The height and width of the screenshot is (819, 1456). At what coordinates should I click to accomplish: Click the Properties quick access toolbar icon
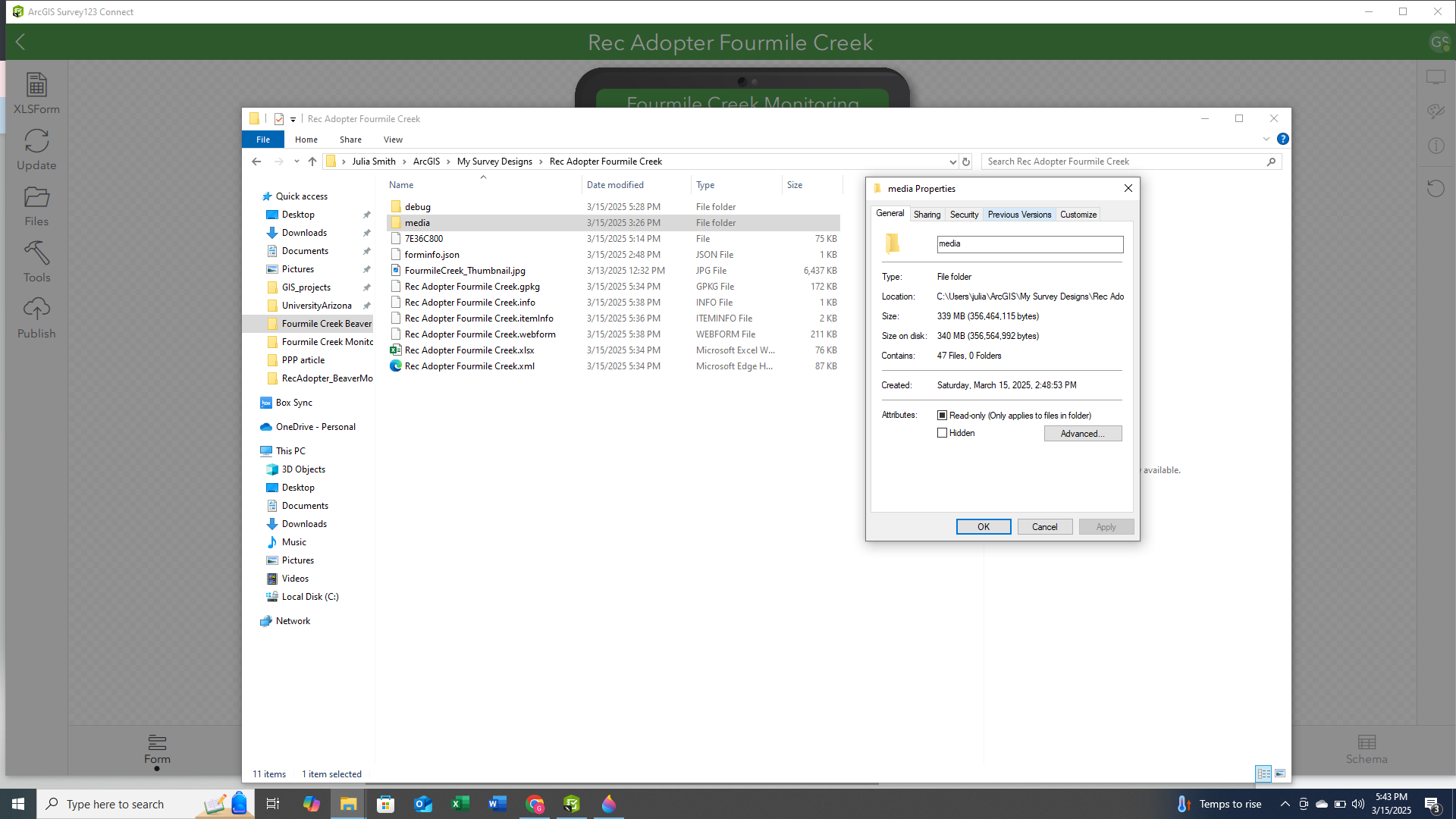[x=279, y=119]
